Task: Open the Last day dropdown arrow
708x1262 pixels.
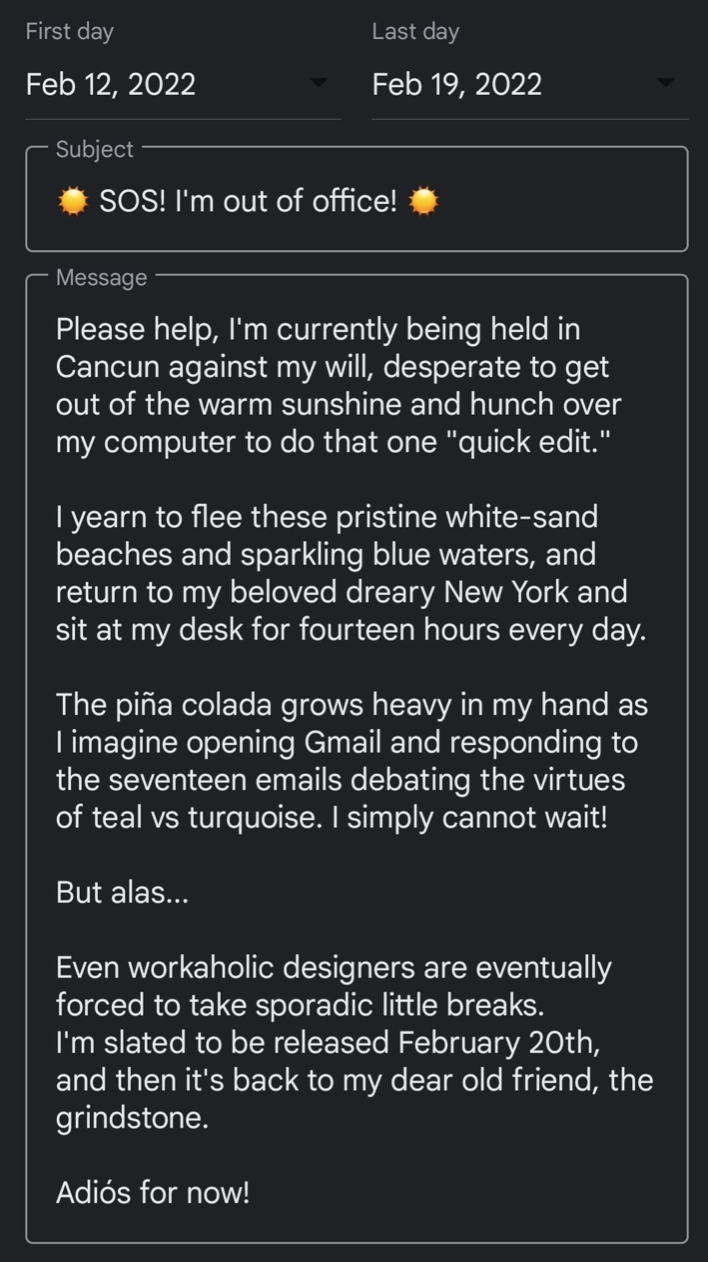Action: (x=665, y=83)
